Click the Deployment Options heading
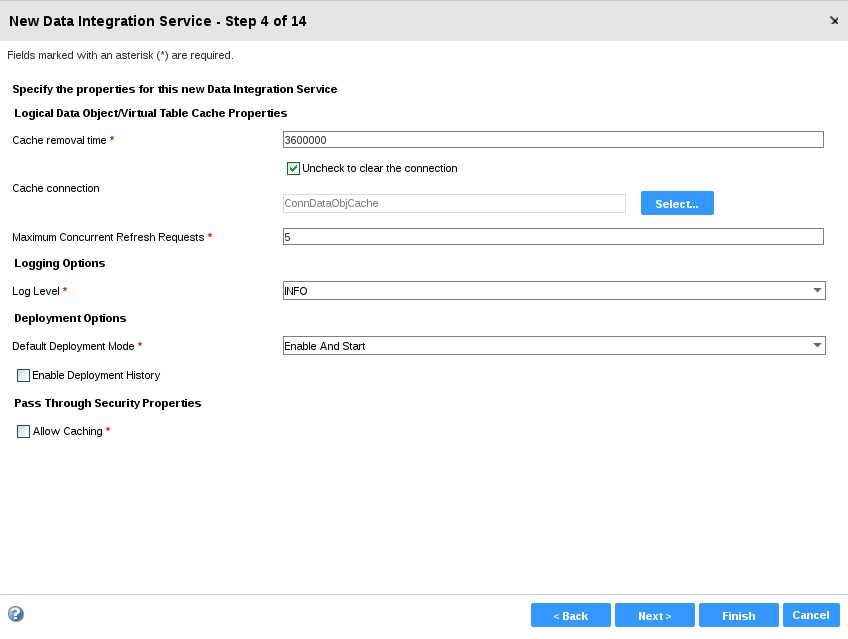The height and width of the screenshot is (639, 848). tap(70, 318)
